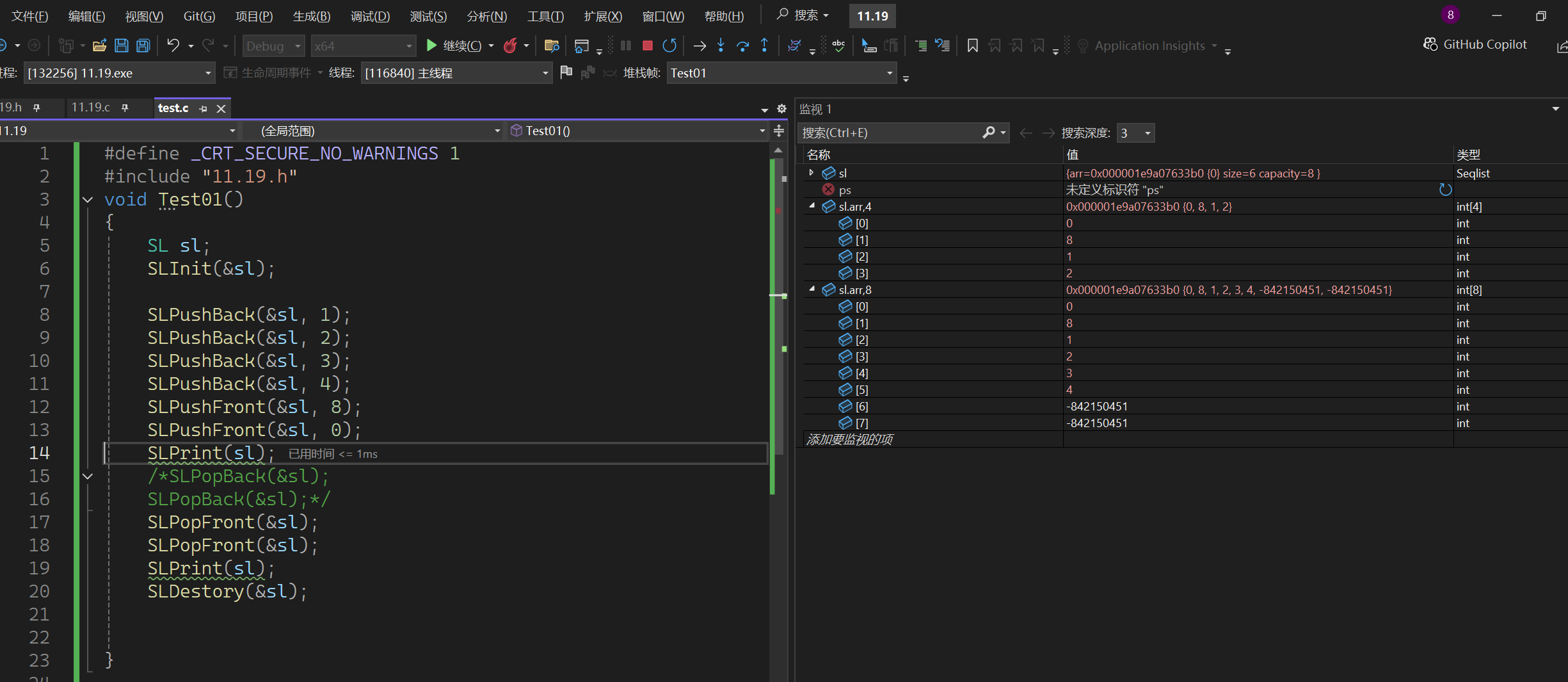Screen dimensions: 1568x682
Task: Collapse the comment block at line 15
Action: [88, 476]
